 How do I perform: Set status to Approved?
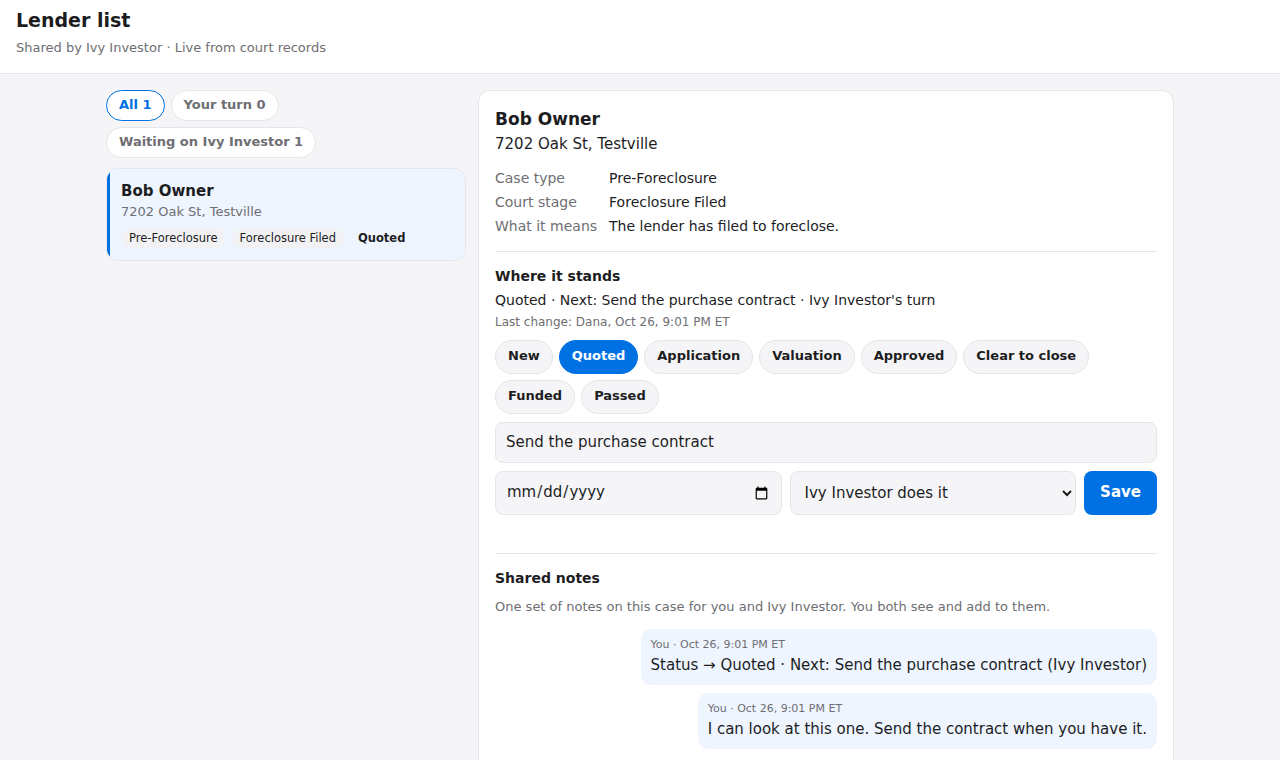[909, 357]
